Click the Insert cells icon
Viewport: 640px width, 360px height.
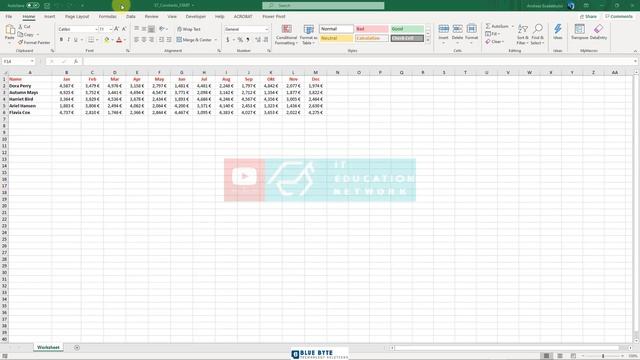pyautogui.click(x=444, y=29)
